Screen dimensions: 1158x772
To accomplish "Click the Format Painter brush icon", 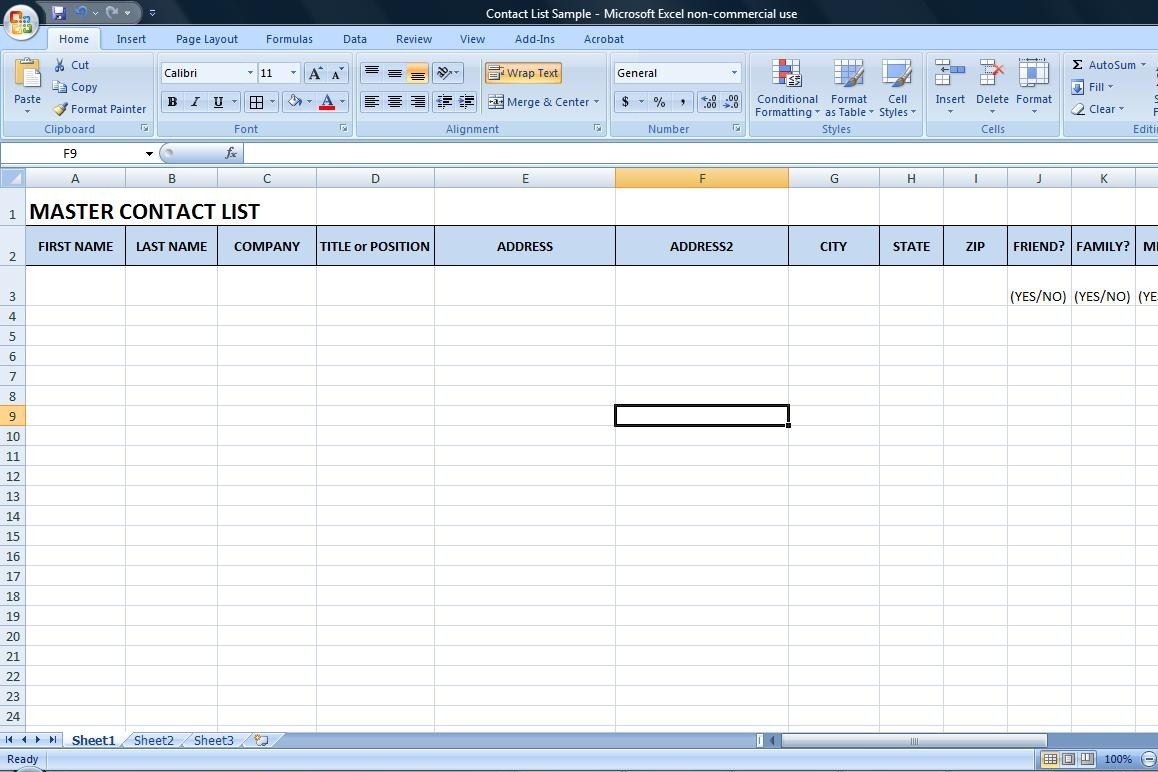I will click(61, 109).
